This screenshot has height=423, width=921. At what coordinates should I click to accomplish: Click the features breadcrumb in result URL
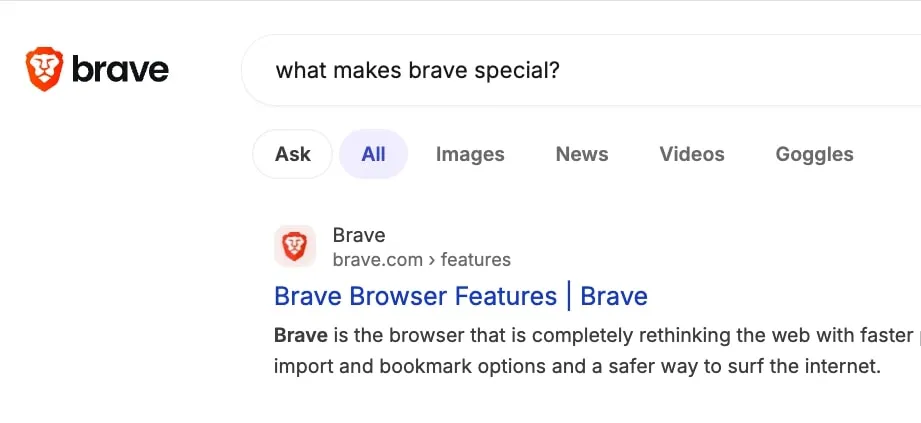click(476, 259)
